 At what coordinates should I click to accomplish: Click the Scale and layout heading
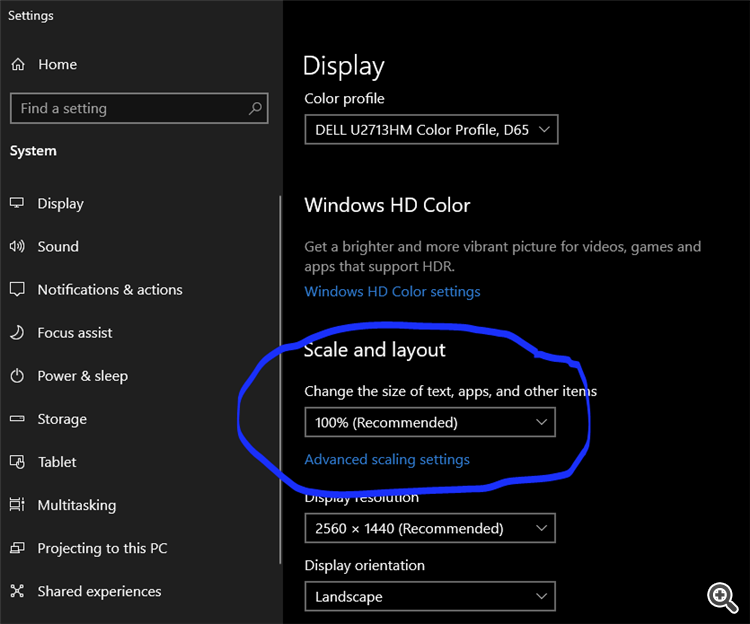click(x=375, y=350)
